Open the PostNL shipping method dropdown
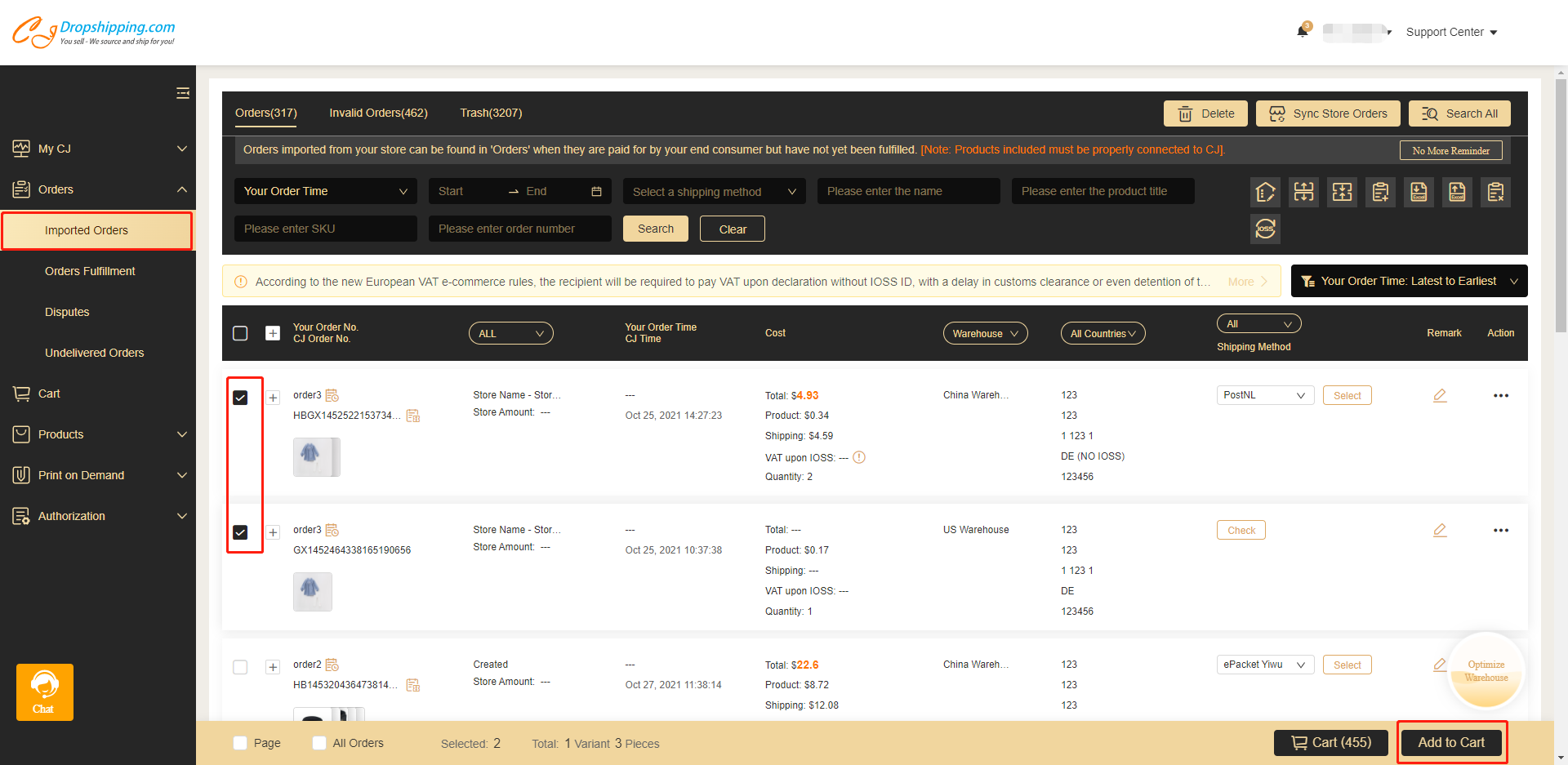Image resolution: width=1568 pixels, height=765 pixels. [1264, 395]
